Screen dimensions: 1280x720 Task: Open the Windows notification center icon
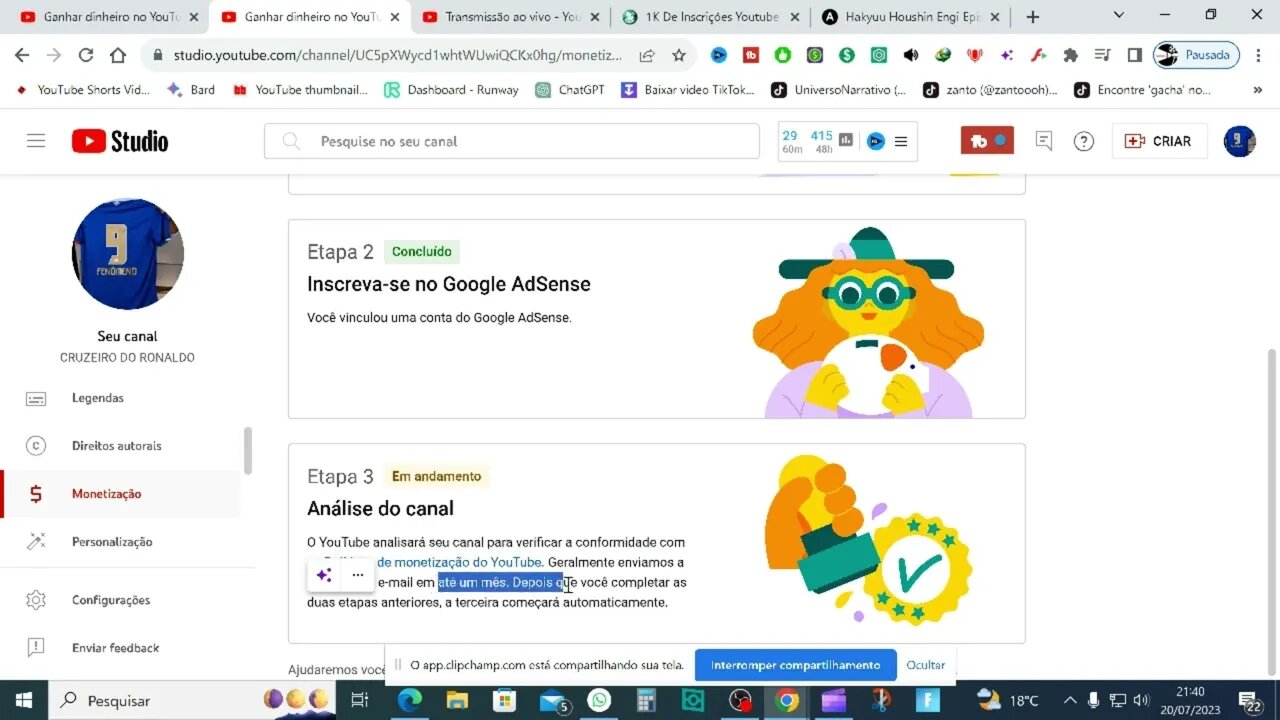click(1251, 700)
